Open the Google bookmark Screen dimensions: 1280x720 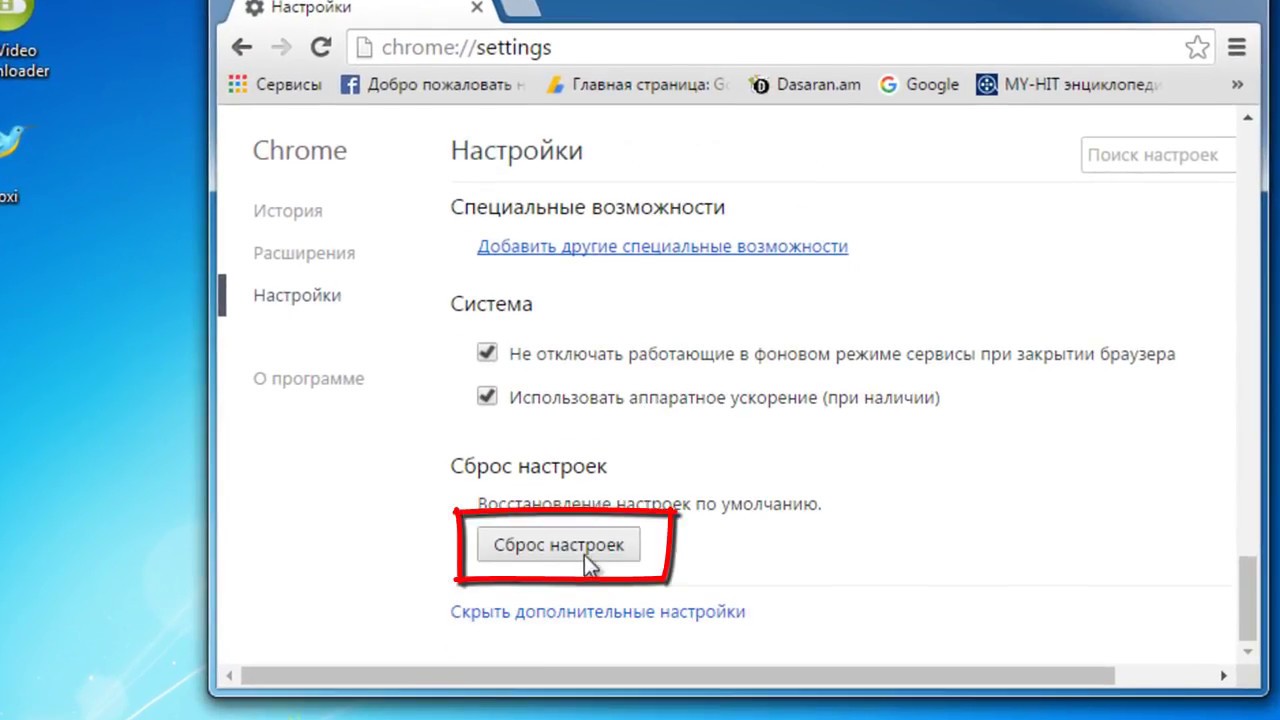[919, 85]
